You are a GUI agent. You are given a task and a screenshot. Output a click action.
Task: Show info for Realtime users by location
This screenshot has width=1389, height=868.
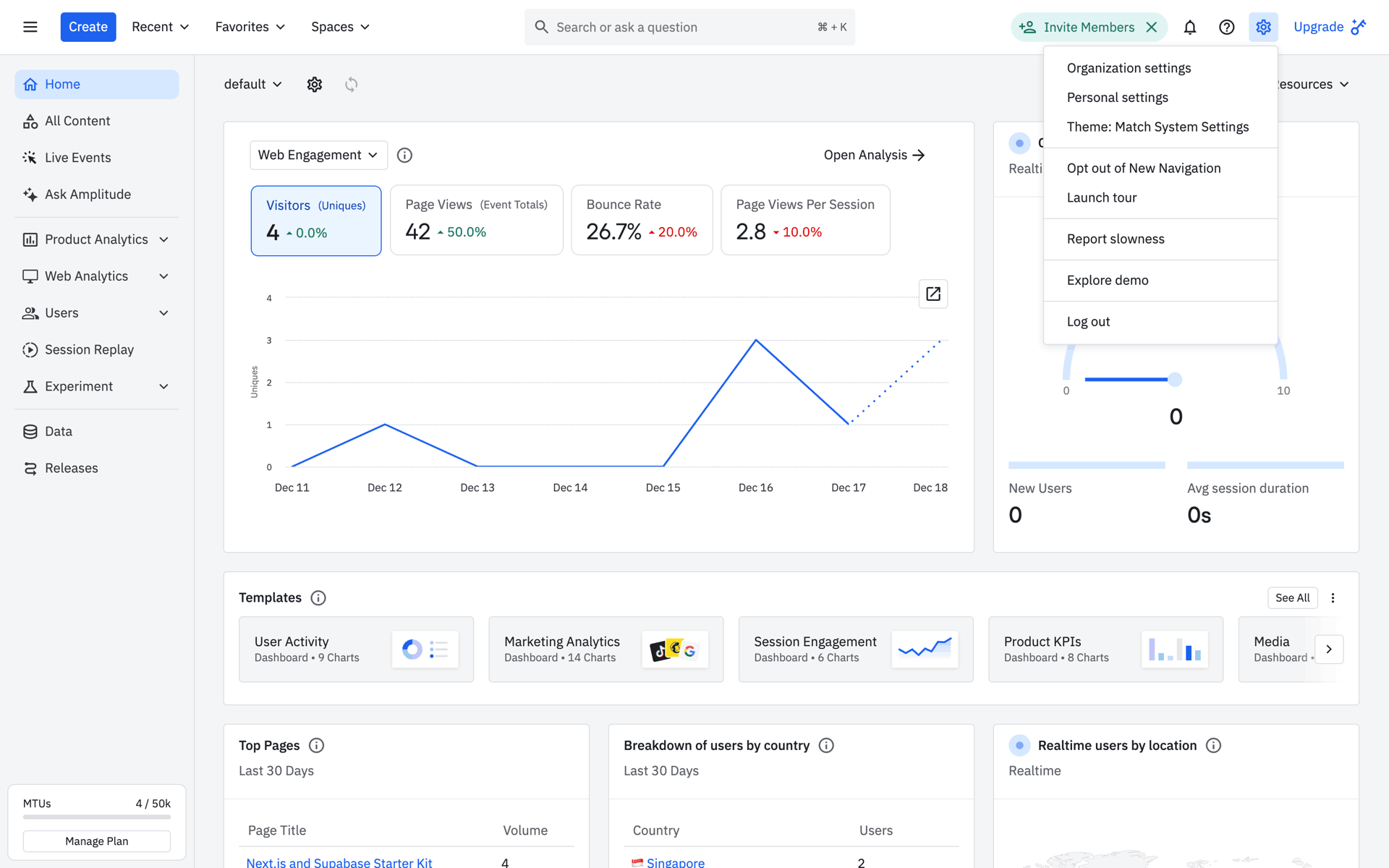click(x=1213, y=745)
